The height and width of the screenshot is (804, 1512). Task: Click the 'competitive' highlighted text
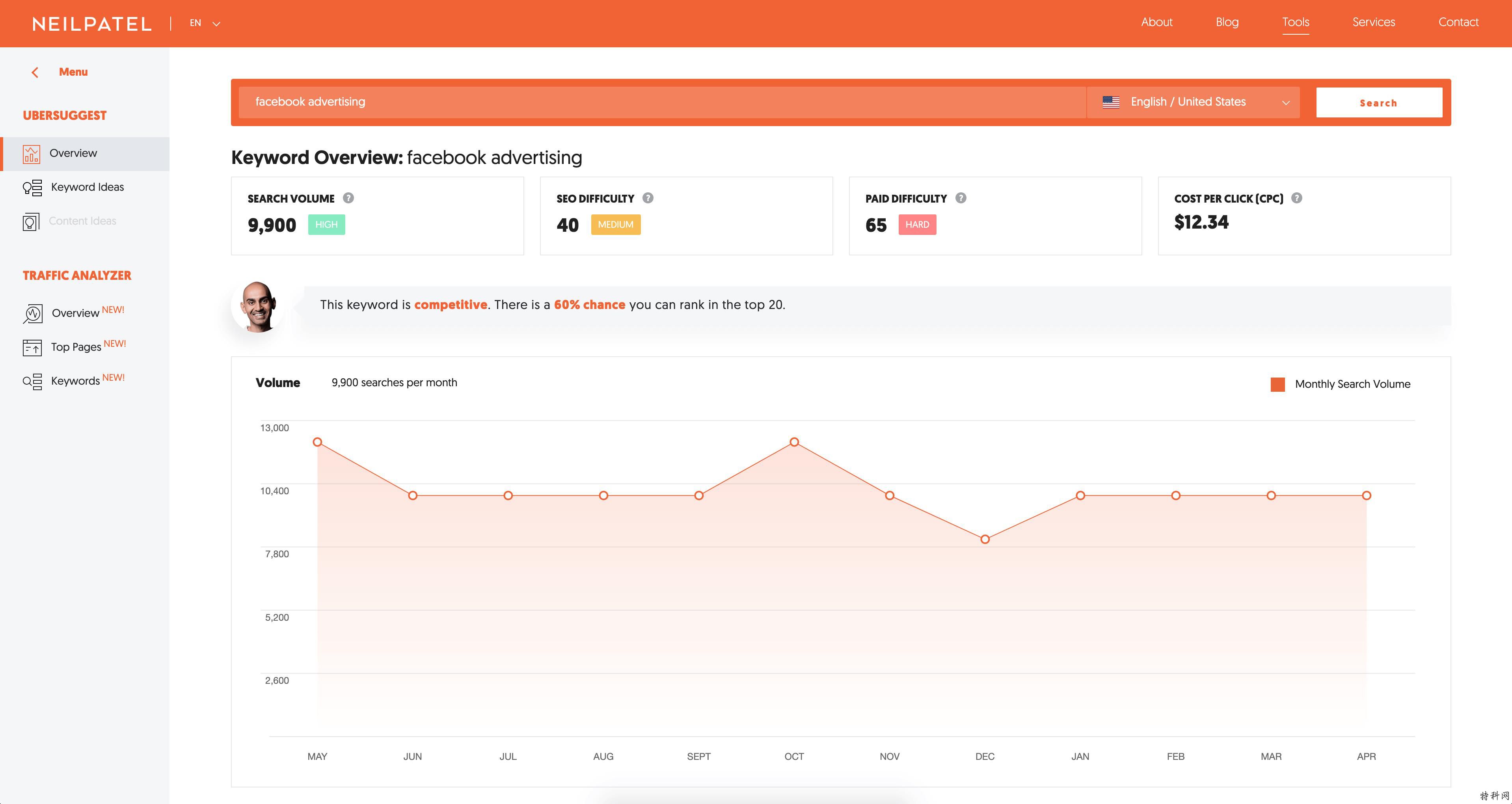[451, 305]
